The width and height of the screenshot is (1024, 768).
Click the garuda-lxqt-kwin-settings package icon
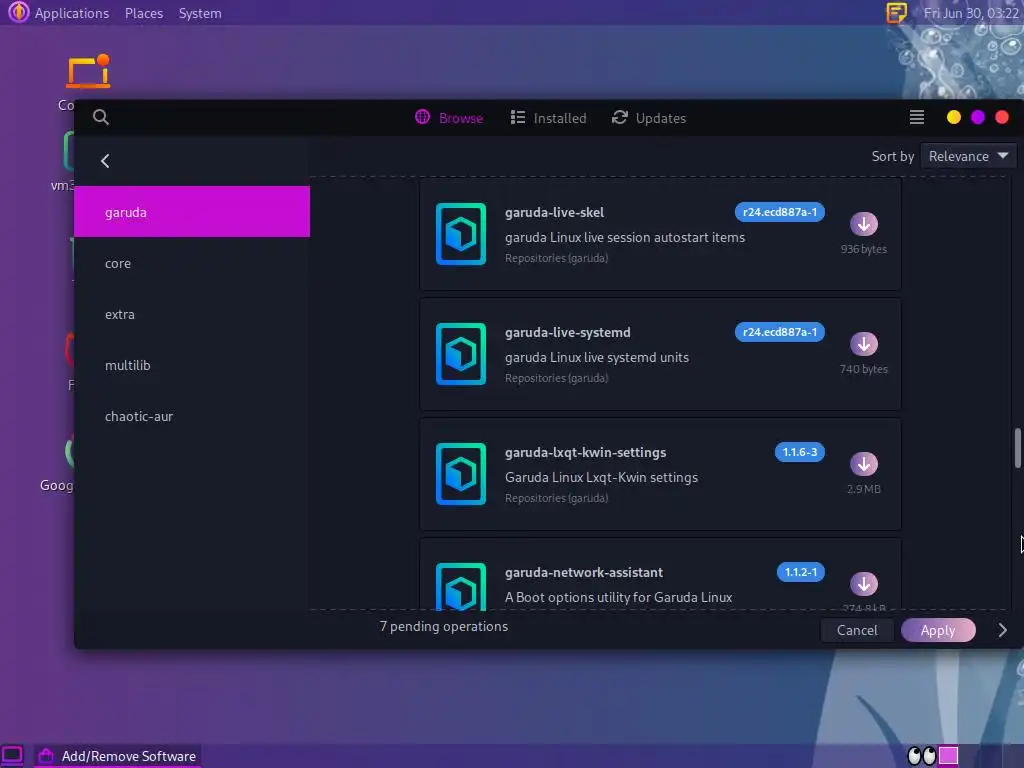coord(460,474)
